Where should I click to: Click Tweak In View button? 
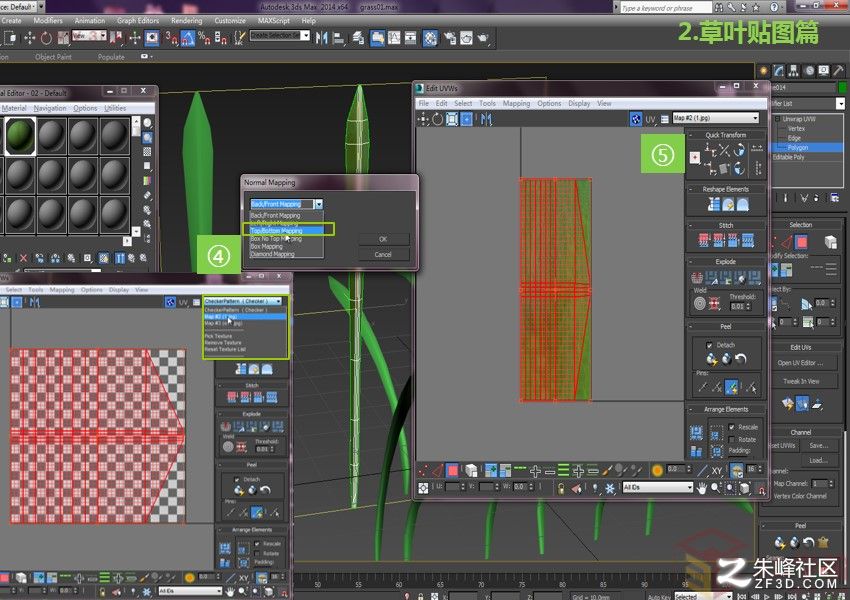(x=800, y=381)
